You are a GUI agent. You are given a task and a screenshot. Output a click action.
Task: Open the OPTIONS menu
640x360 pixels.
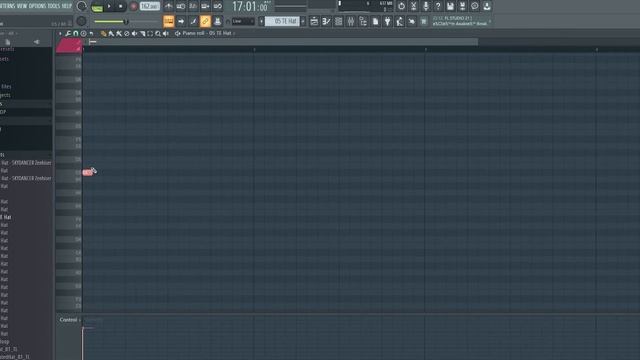[x=38, y=6]
